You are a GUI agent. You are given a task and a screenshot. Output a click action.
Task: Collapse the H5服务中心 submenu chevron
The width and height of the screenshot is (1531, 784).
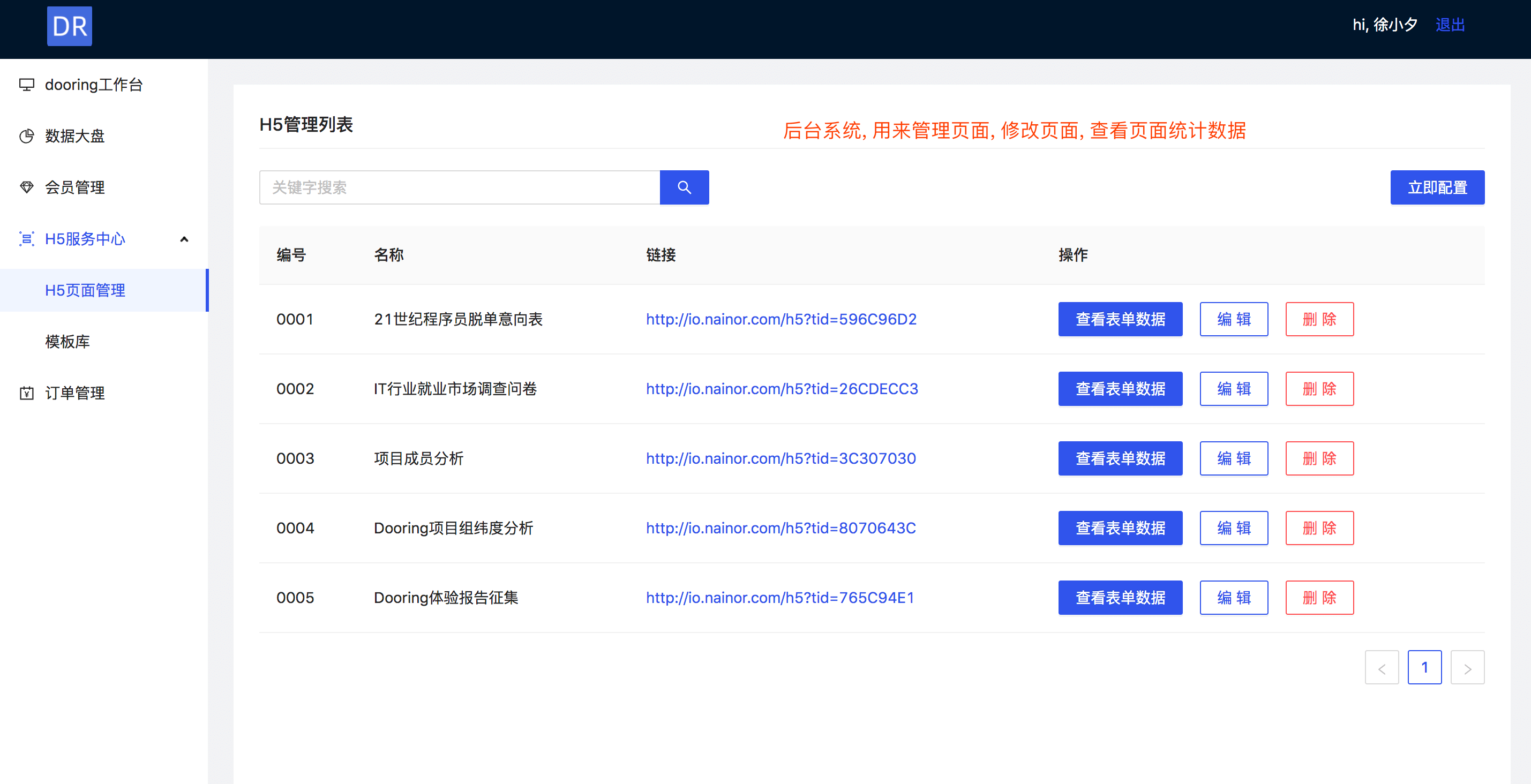point(184,239)
